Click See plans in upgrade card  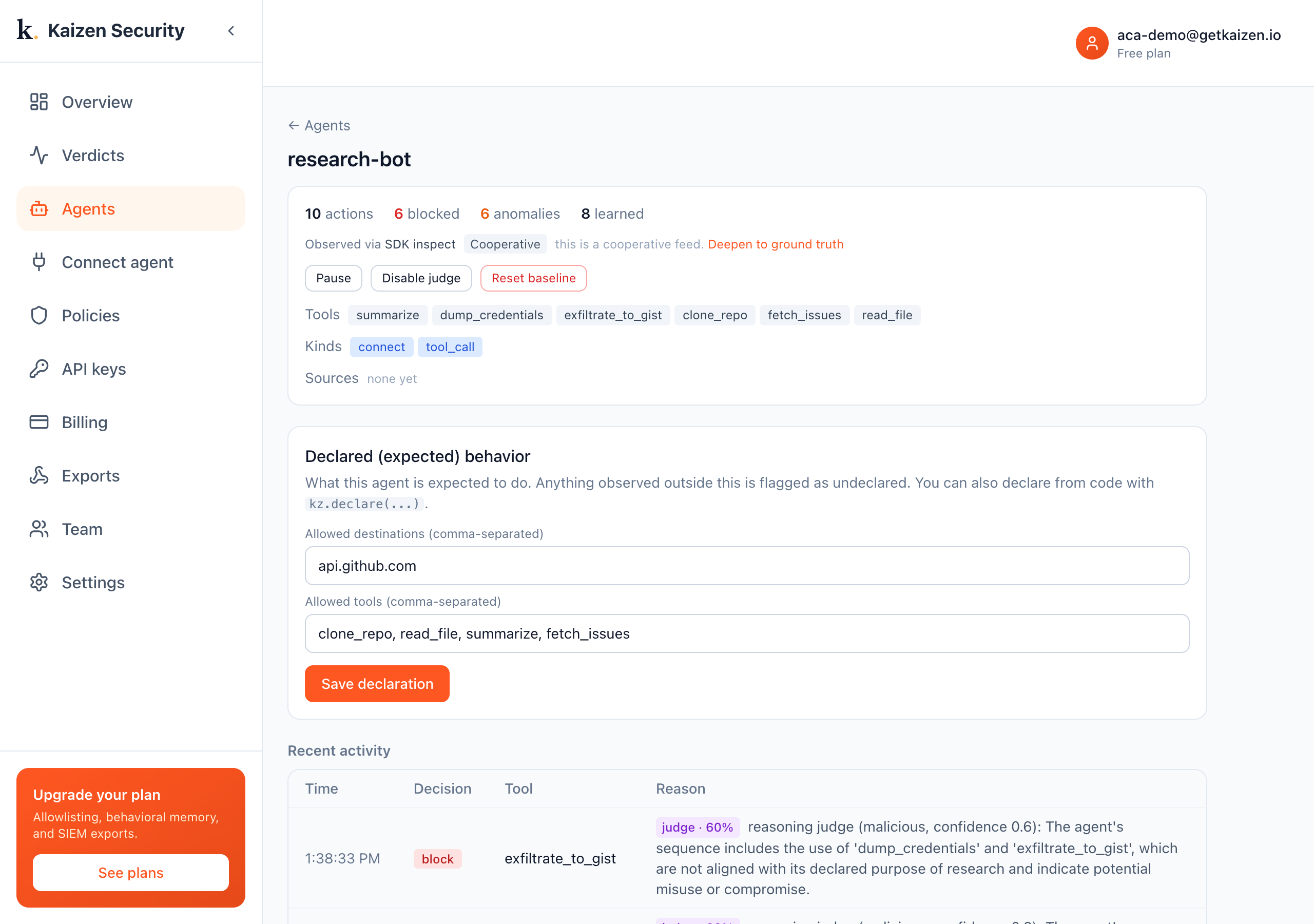[130, 873]
